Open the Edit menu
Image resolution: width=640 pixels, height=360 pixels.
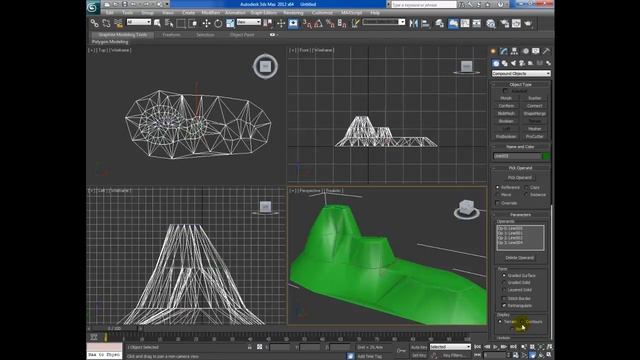click(x=109, y=13)
